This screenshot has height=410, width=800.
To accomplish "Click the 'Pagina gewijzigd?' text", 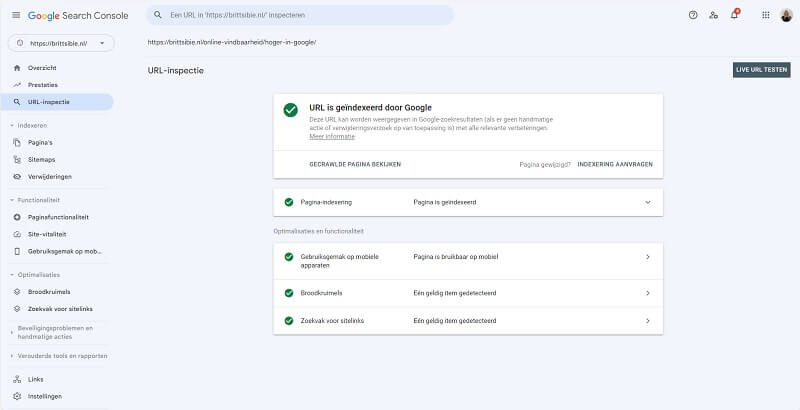I will coord(545,165).
